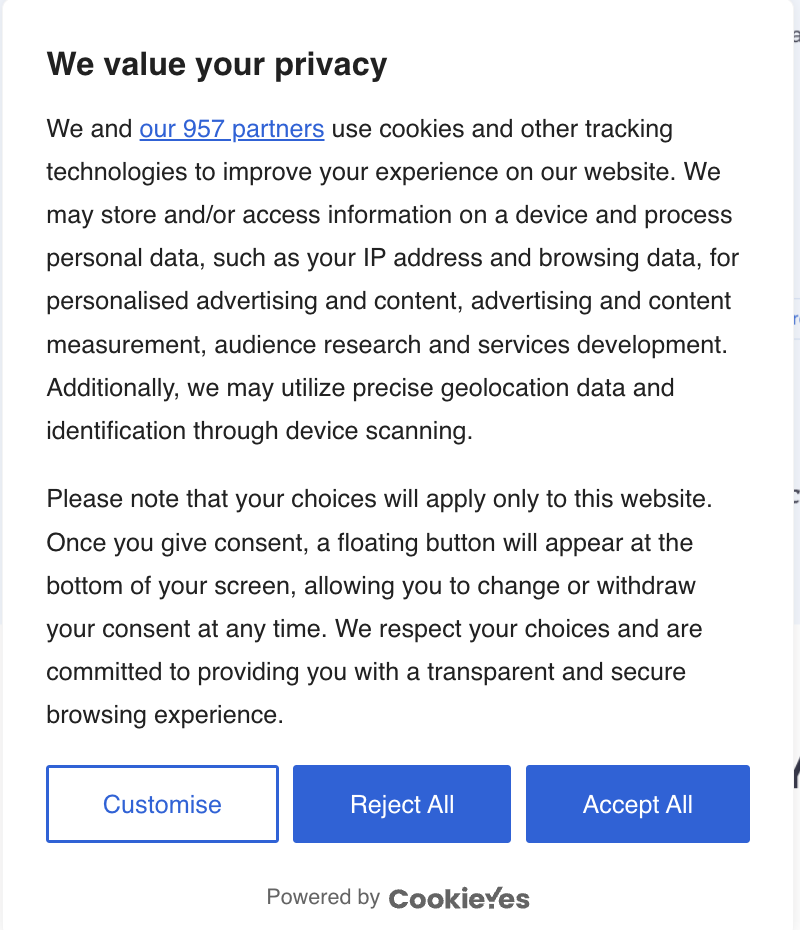
Task: Click the Powered by CookieYes credit
Action: click(x=398, y=897)
